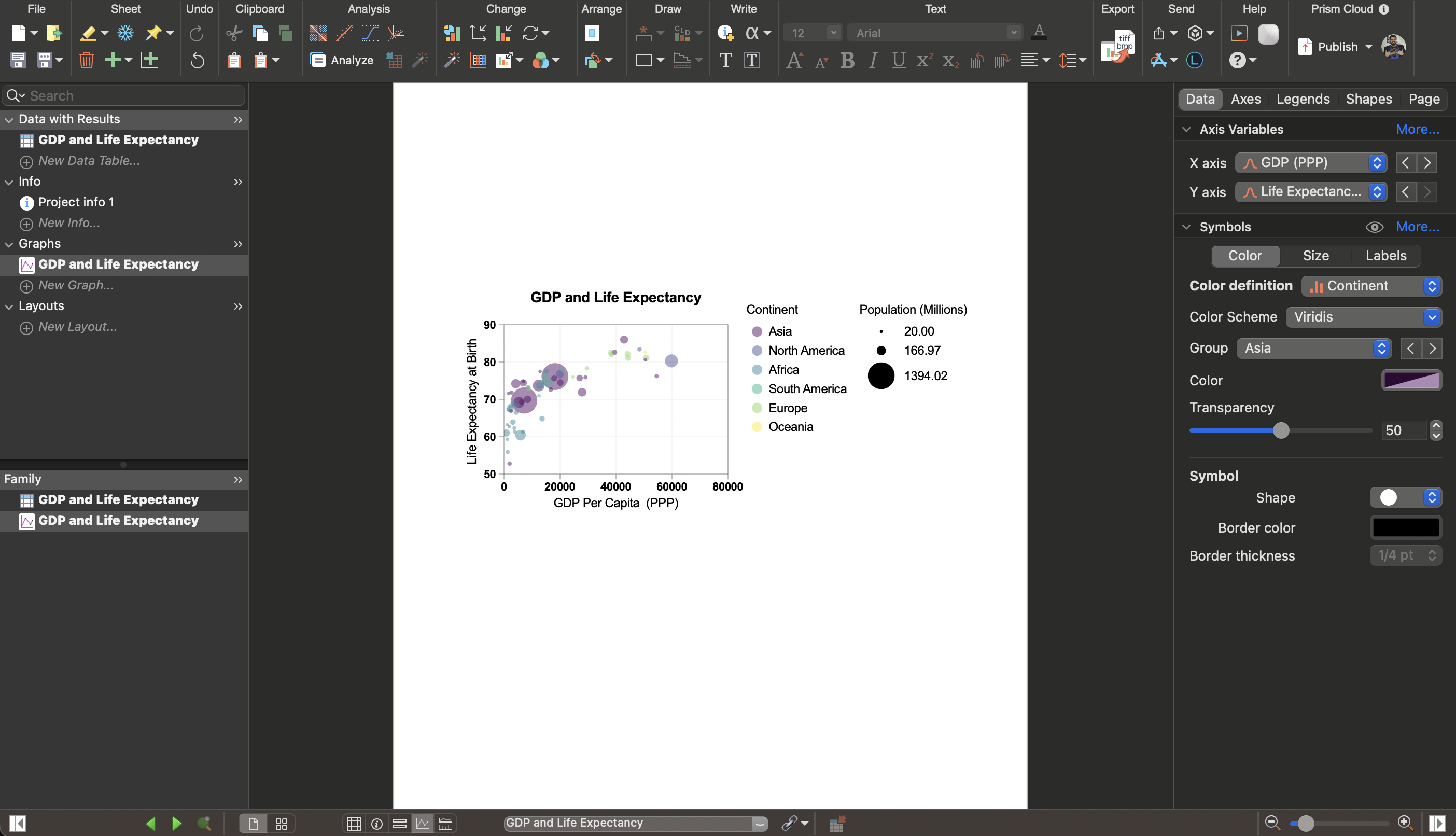
Task: Click the magic wand icon in the Change section
Action: (452, 60)
